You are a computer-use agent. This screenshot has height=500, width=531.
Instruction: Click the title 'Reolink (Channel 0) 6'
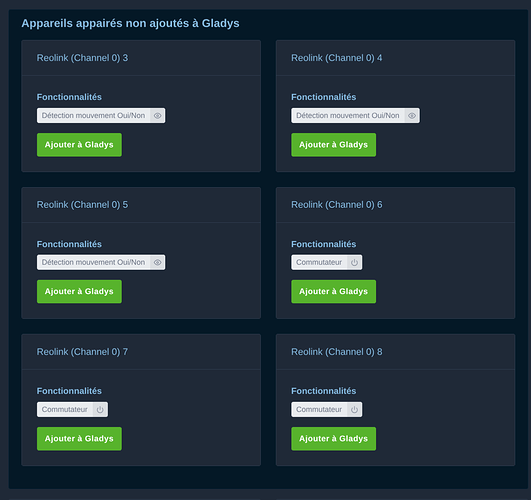tap(337, 205)
